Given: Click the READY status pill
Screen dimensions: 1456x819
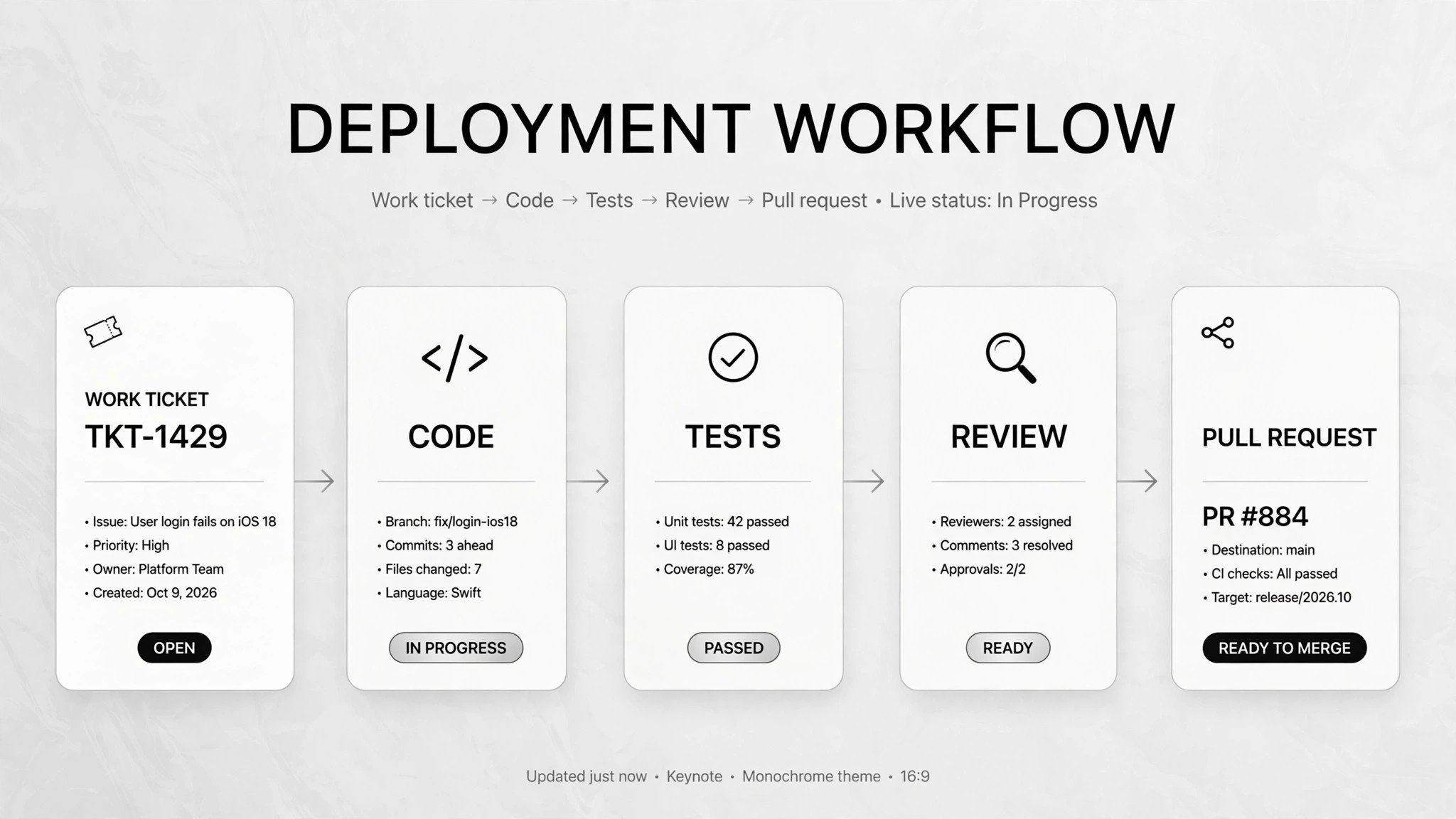Looking at the screenshot, I should (x=1007, y=648).
